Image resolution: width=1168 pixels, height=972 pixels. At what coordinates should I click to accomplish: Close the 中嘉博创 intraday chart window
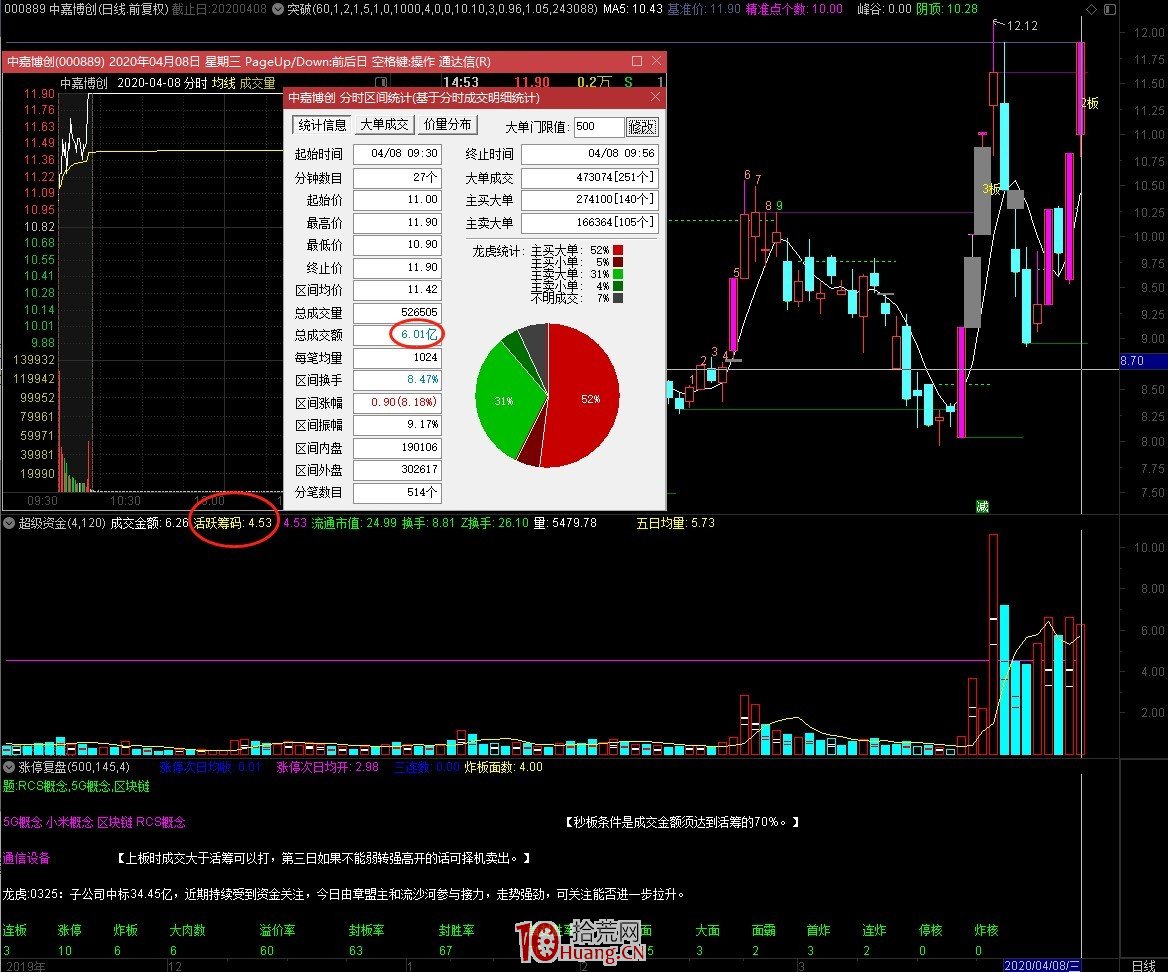(x=656, y=61)
